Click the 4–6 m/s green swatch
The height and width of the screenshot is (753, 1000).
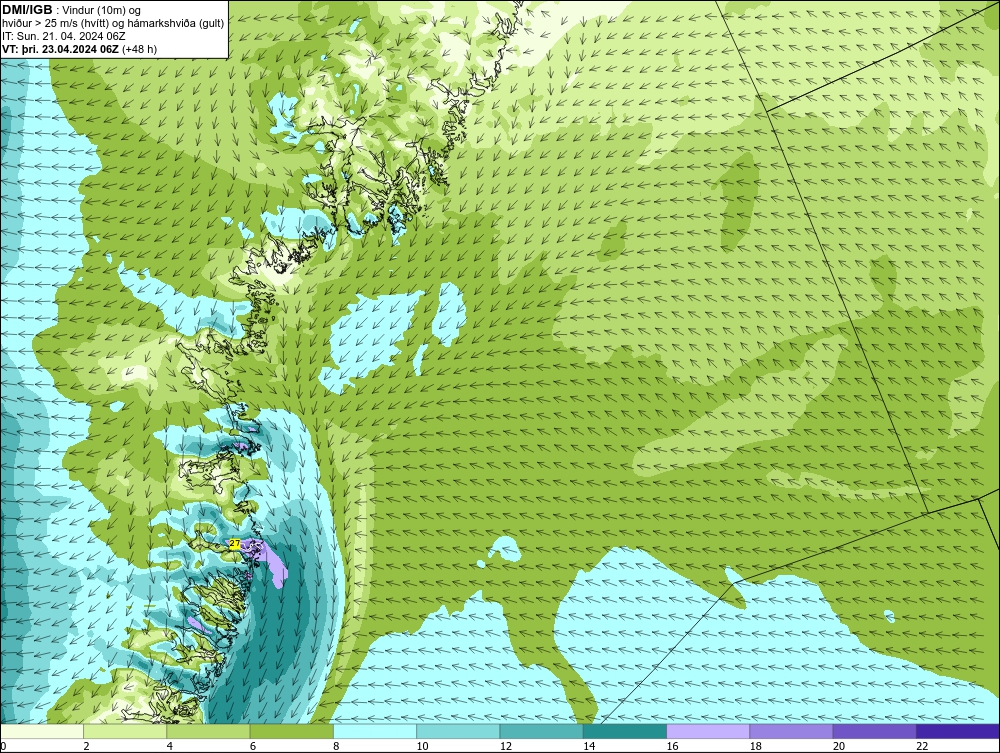tap(209, 731)
